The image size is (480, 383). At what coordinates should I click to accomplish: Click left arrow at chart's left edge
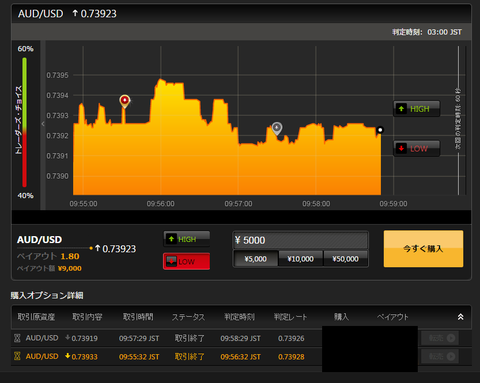click(x=43, y=124)
